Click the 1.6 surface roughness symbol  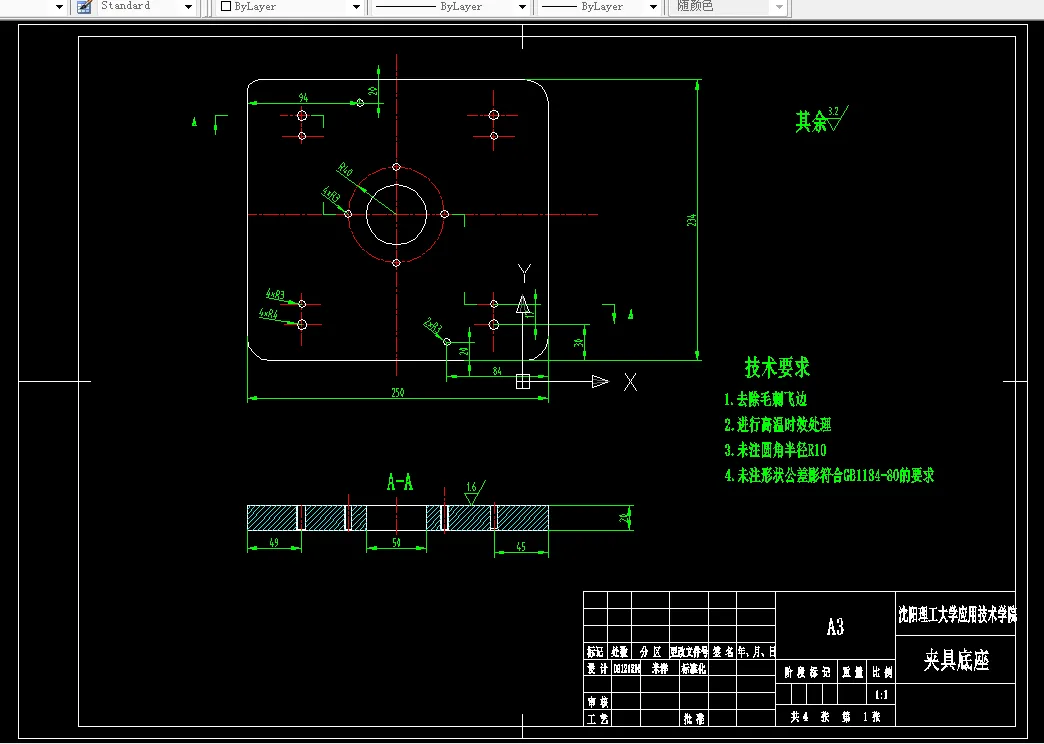click(473, 493)
